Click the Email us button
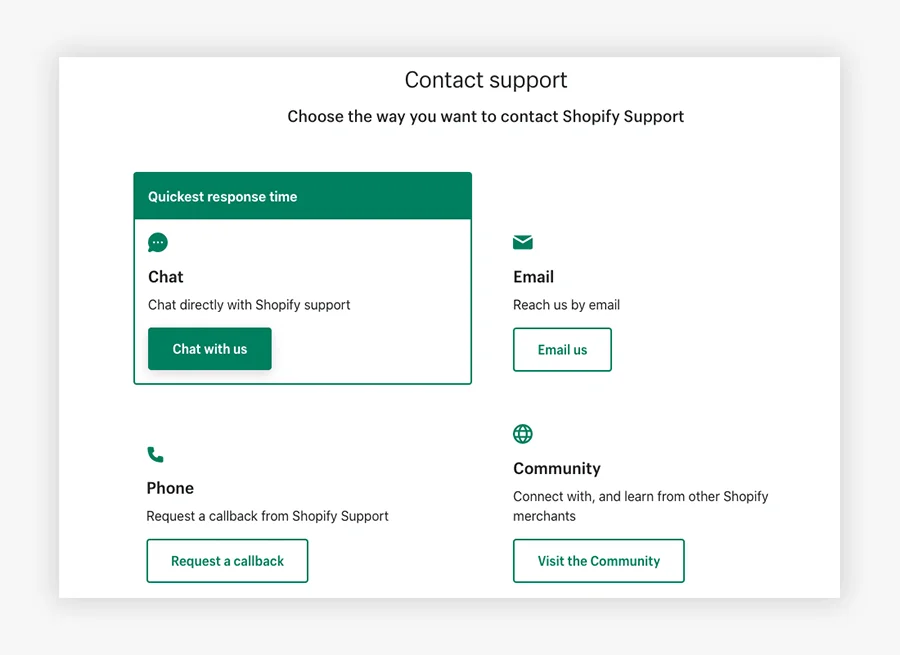The width and height of the screenshot is (900, 655). pyautogui.click(x=562, y=349)
